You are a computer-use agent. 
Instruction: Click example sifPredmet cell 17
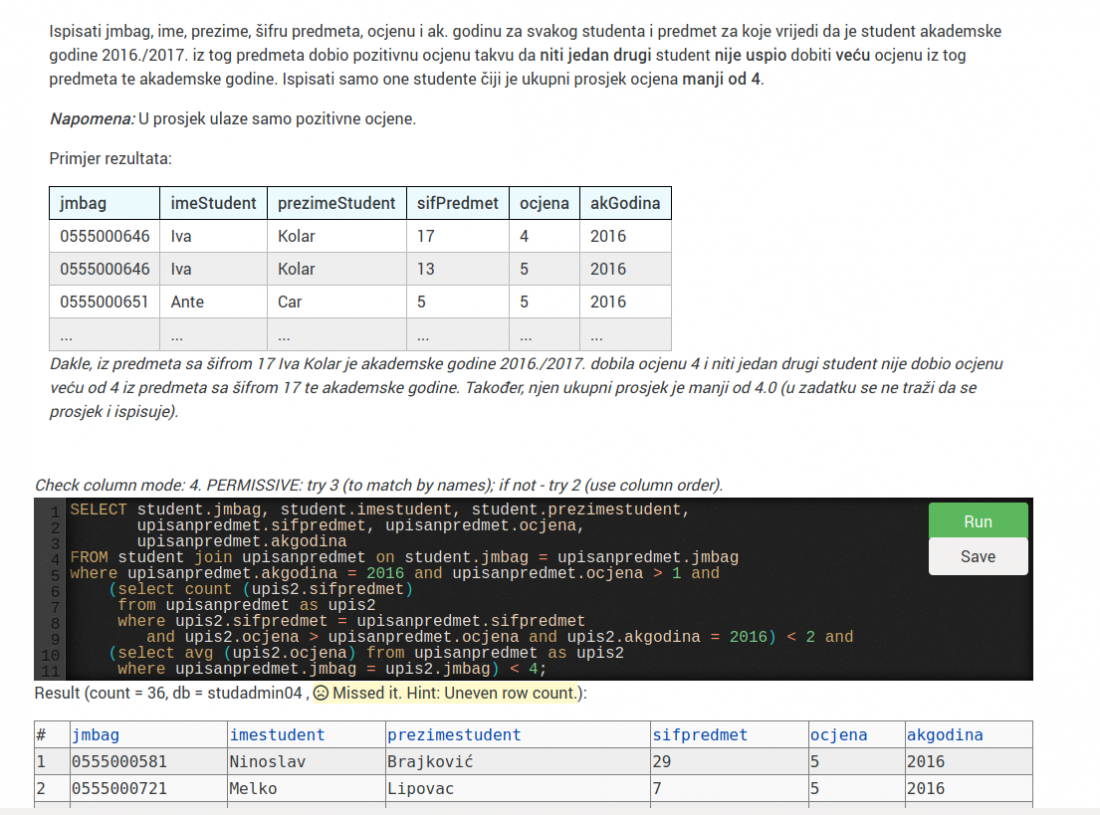coord(457,236)
